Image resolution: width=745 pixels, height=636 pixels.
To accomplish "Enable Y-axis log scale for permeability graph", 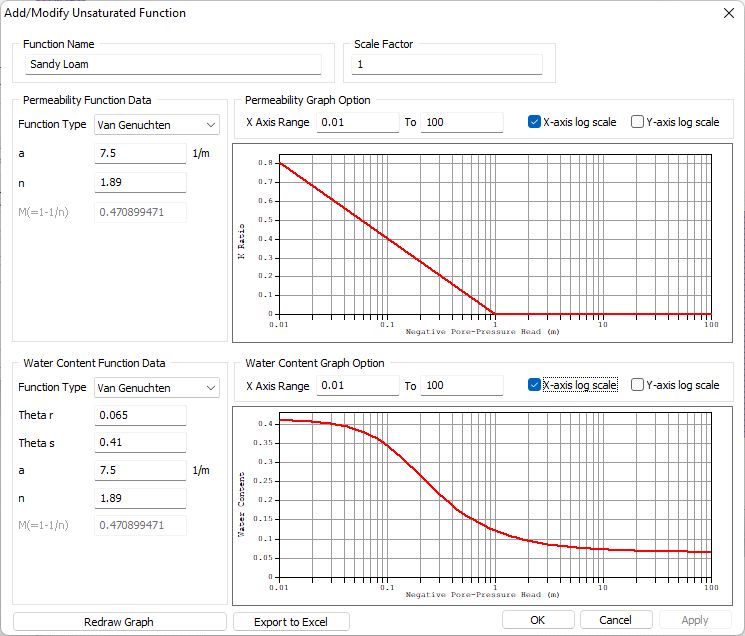I will pyautogui.click(x=638, y=122).
